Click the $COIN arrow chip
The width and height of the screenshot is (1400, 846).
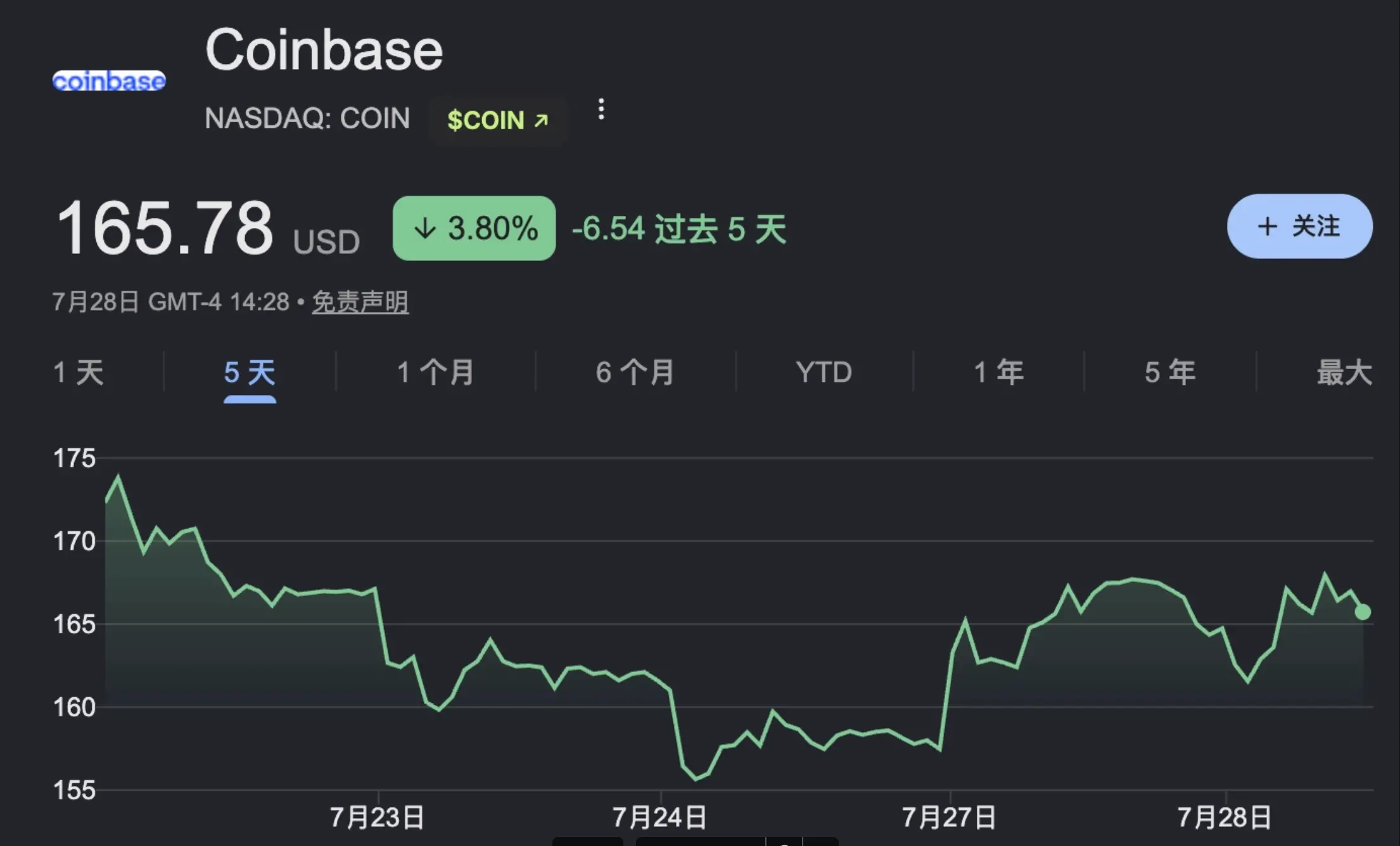click(x=497, y=120)
